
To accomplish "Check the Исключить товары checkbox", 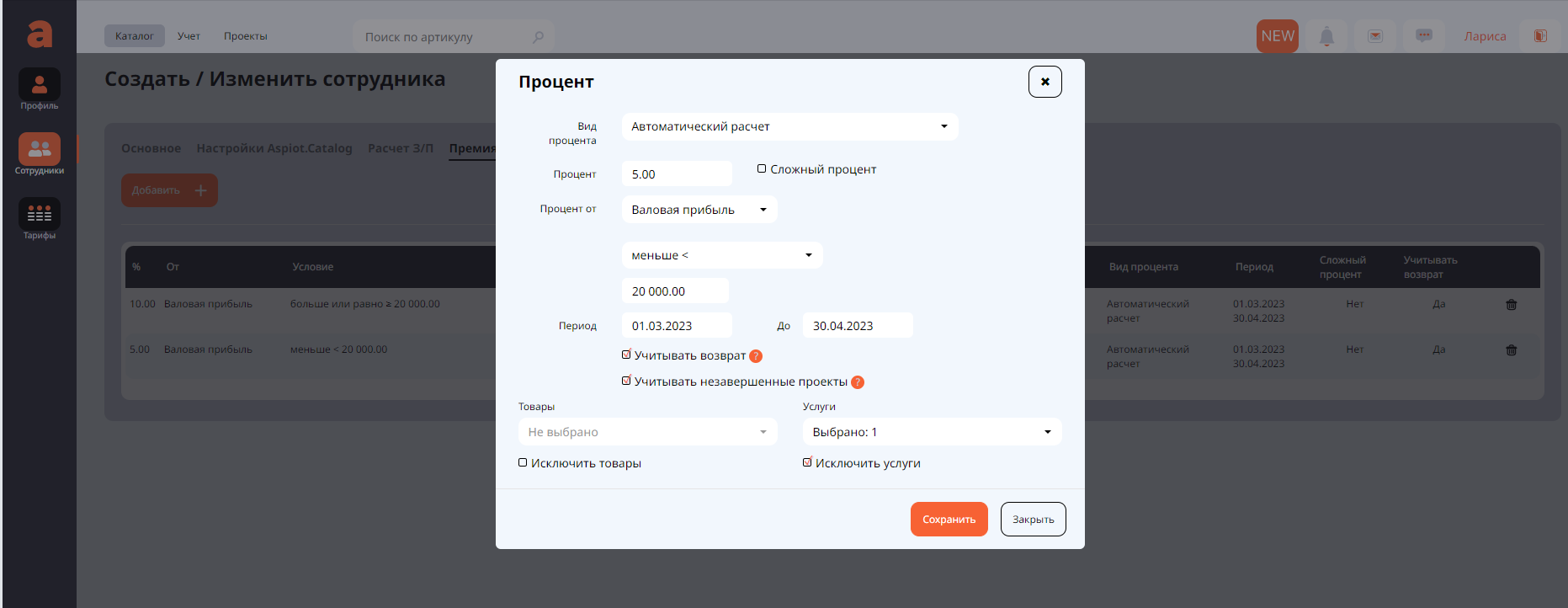I will click(x=523, y=463).
